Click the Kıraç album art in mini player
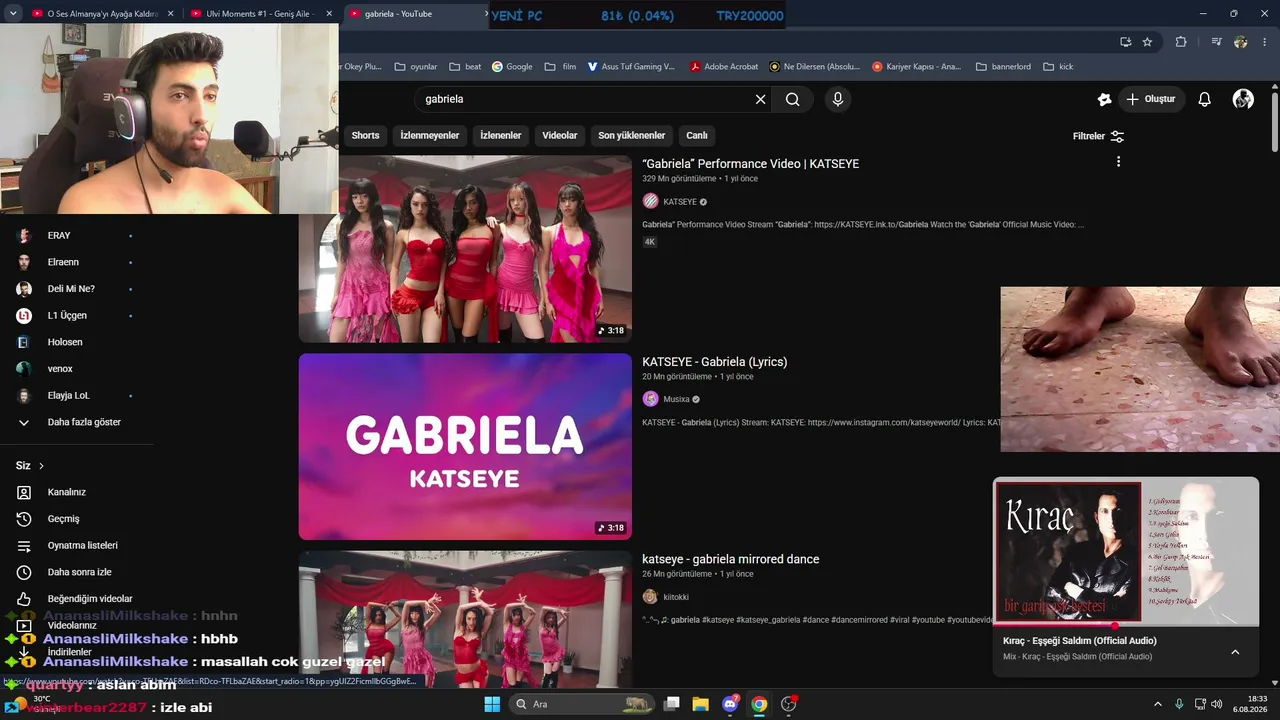 pos(1068,552)
